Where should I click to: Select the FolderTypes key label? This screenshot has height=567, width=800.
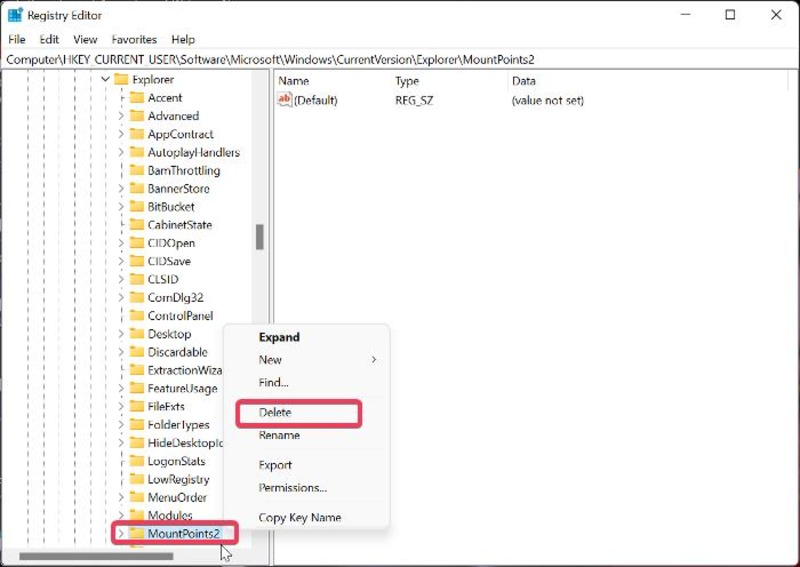pos(179,425)
